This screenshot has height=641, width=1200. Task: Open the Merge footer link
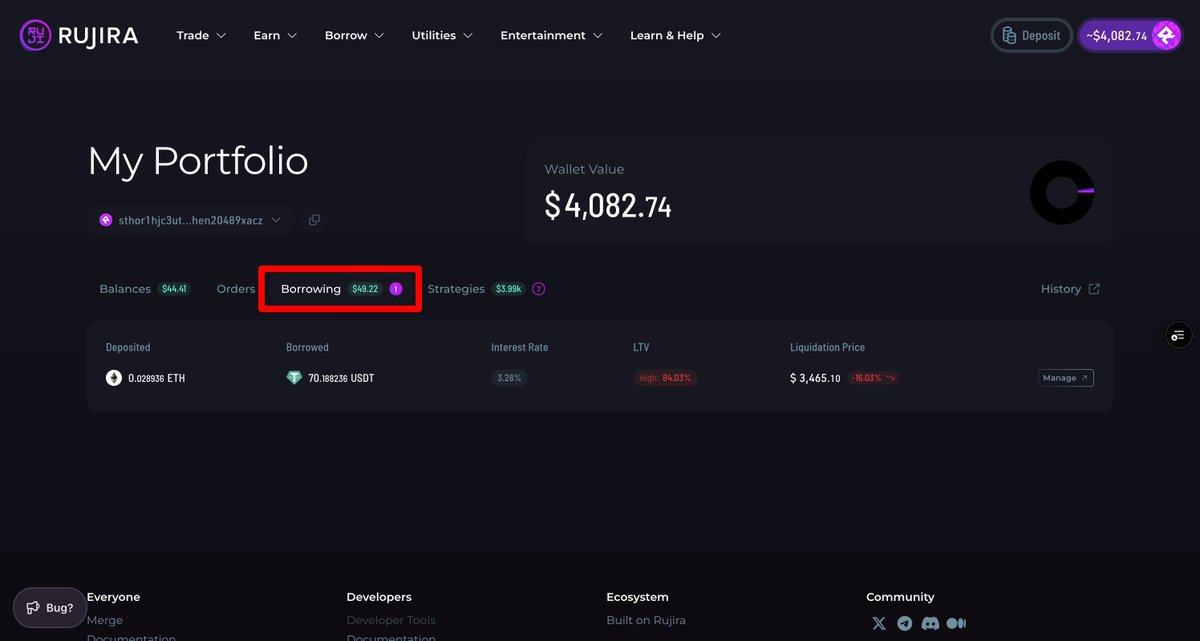(105, 620)
